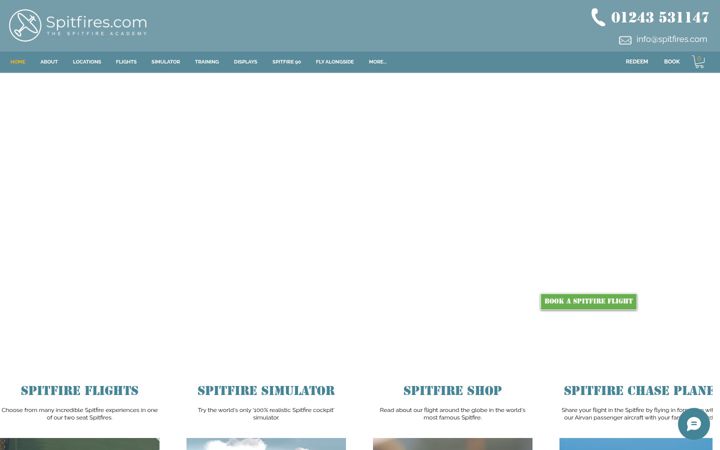Open the Spitfire Chase Plane thumbnail image
This screenshot has height=450, width=720.
pos(636,444)
